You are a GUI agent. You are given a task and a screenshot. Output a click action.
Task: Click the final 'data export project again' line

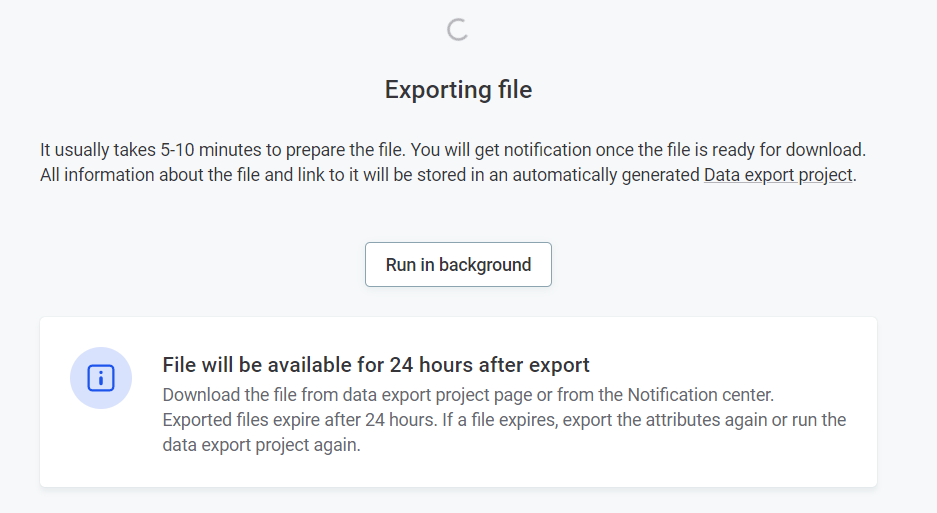coord(260,445)
